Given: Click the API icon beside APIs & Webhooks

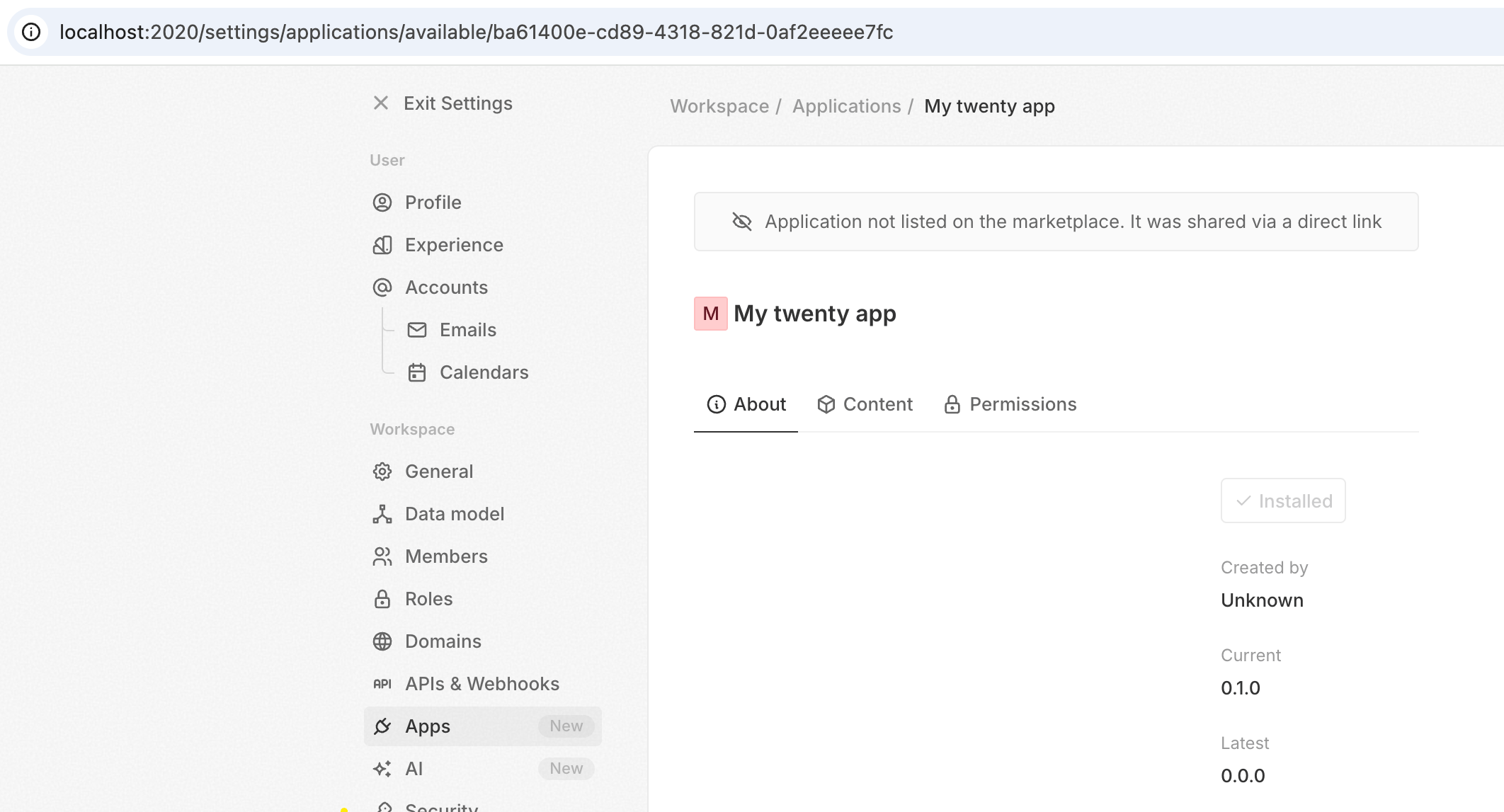Looking at the screenshot, I should [x=382, y=684].
